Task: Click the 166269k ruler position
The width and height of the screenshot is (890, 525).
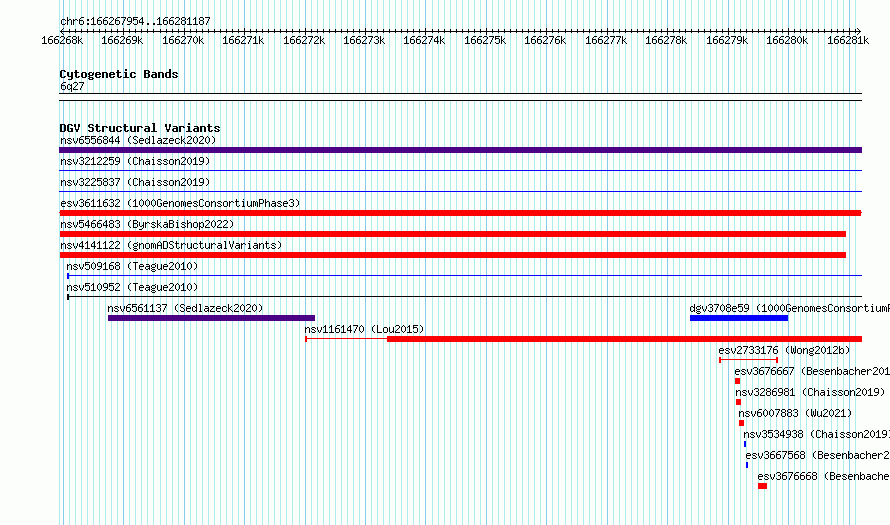Action: [x=122, y=40]
